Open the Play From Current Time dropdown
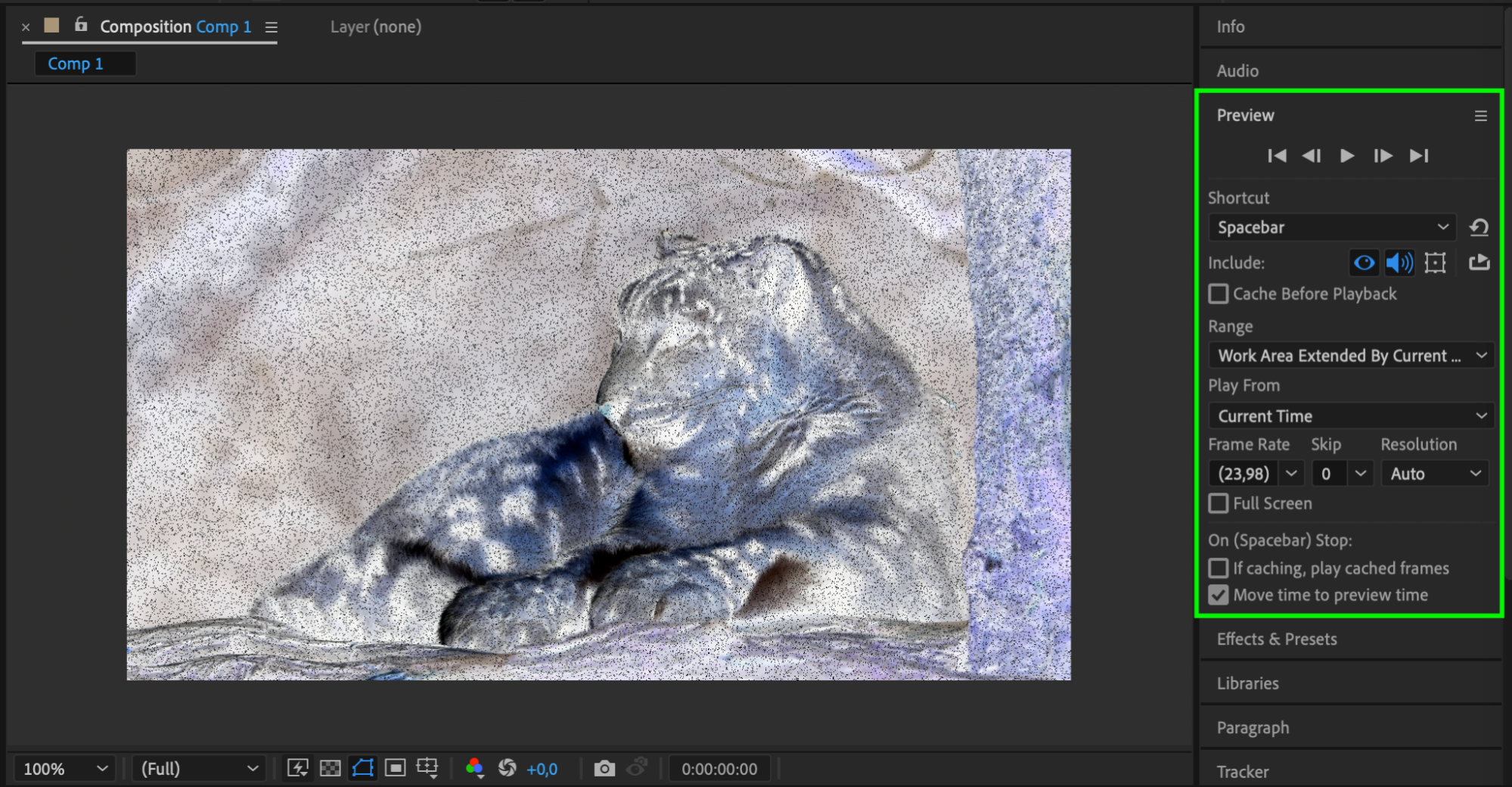 (1351, 415)
